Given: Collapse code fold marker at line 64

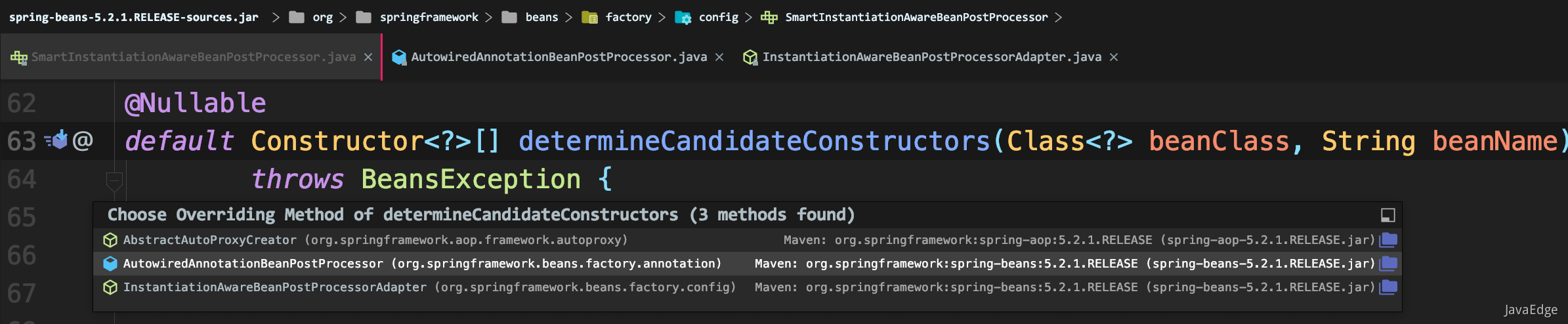Looking at the screenshot, I should point(114,179).
